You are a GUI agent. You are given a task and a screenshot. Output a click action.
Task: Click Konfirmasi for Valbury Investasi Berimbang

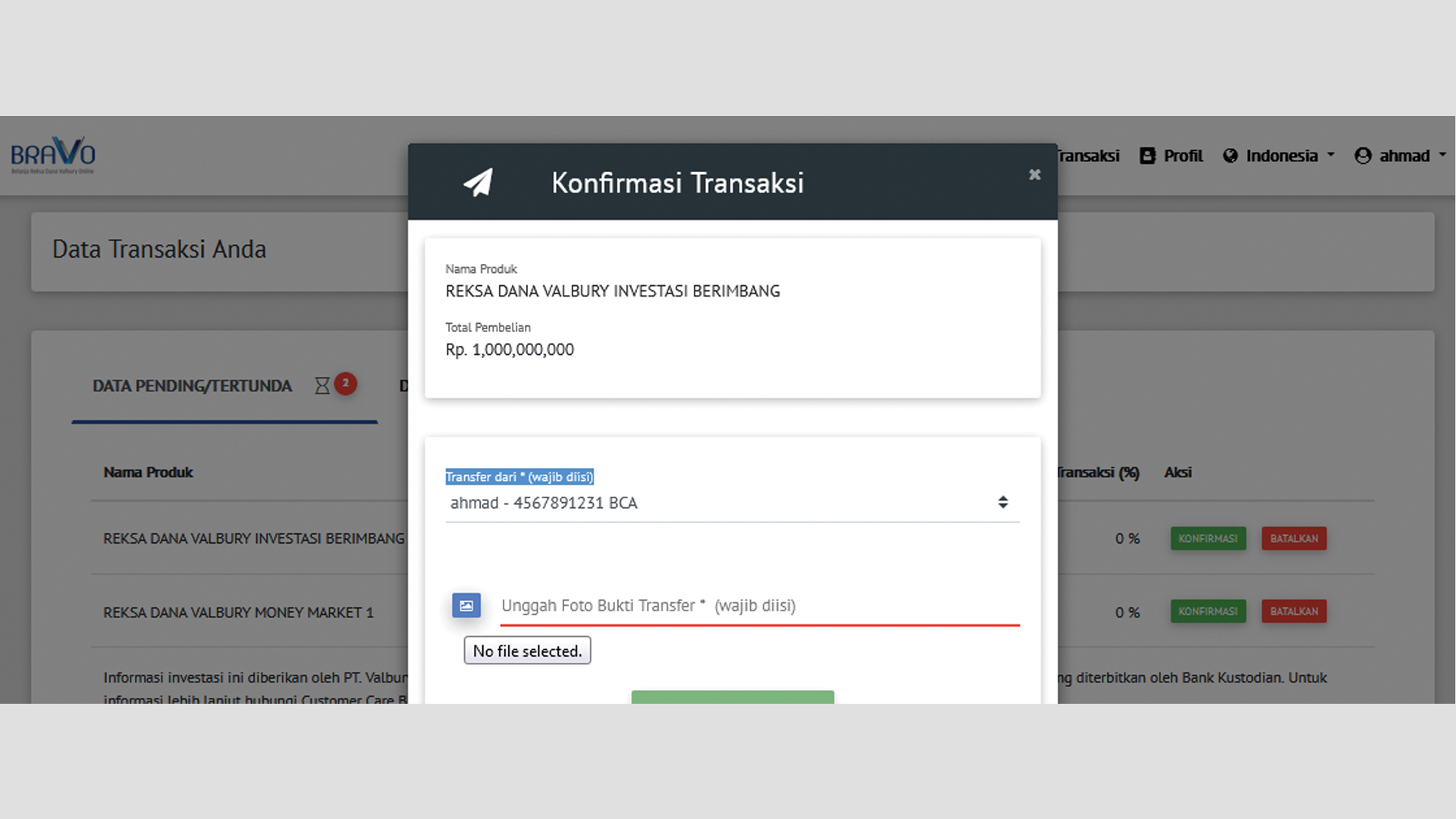pyautogui.click(x=1207, y=538)
